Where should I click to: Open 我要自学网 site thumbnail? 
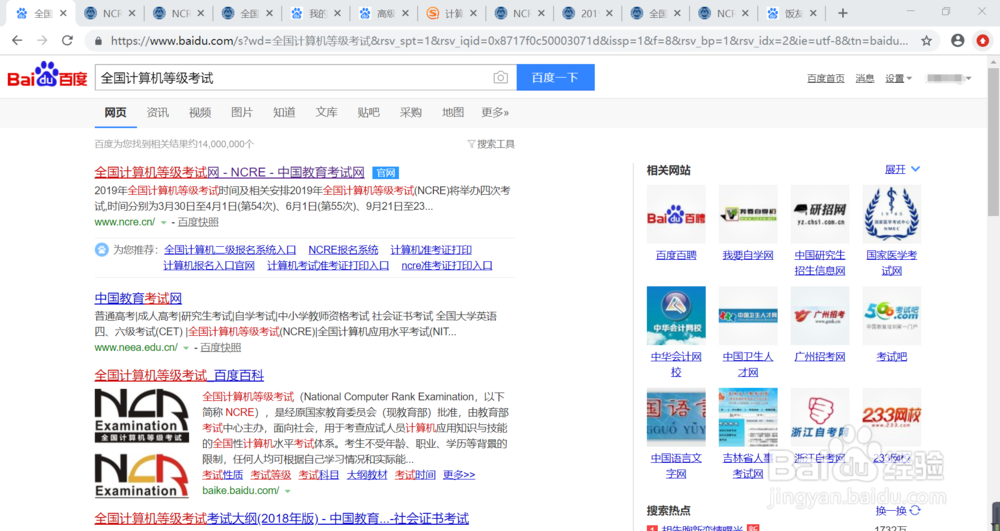(x=748, y=214)
